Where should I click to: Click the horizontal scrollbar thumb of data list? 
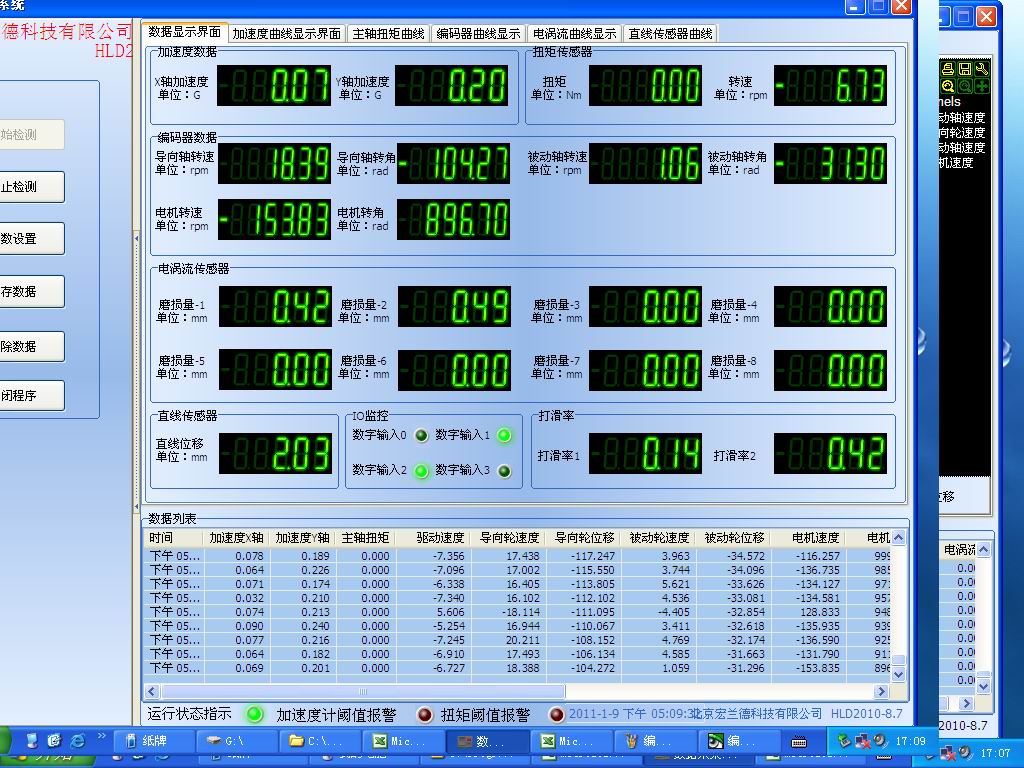pos(360,691)
